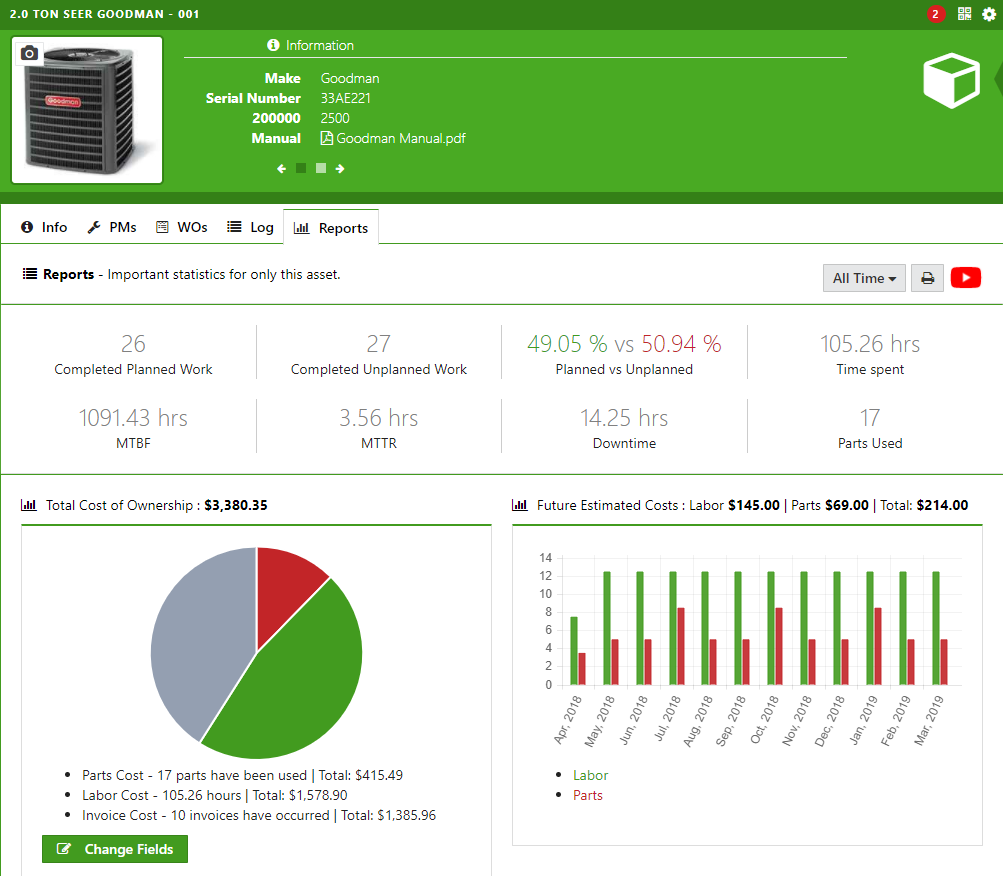Open the QR code scanner icon
Screen dimensions: 1003x876
click(x=965, y=14)
